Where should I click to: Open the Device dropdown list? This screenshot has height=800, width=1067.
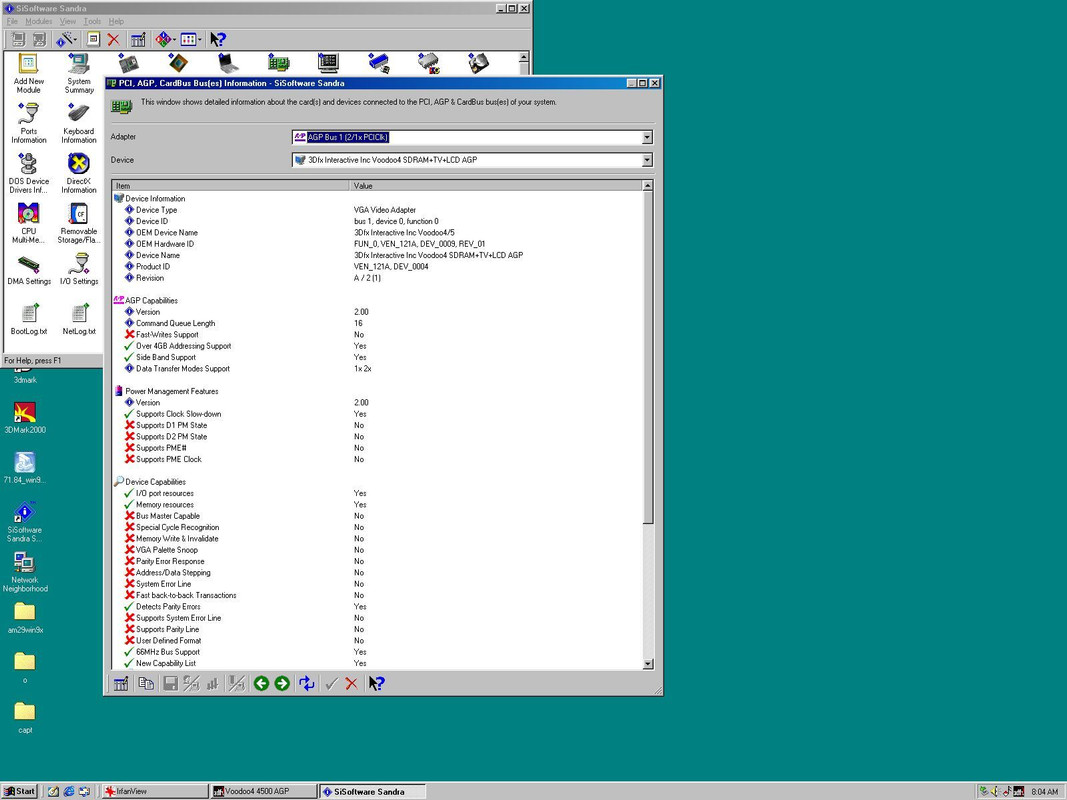(646, 160)
